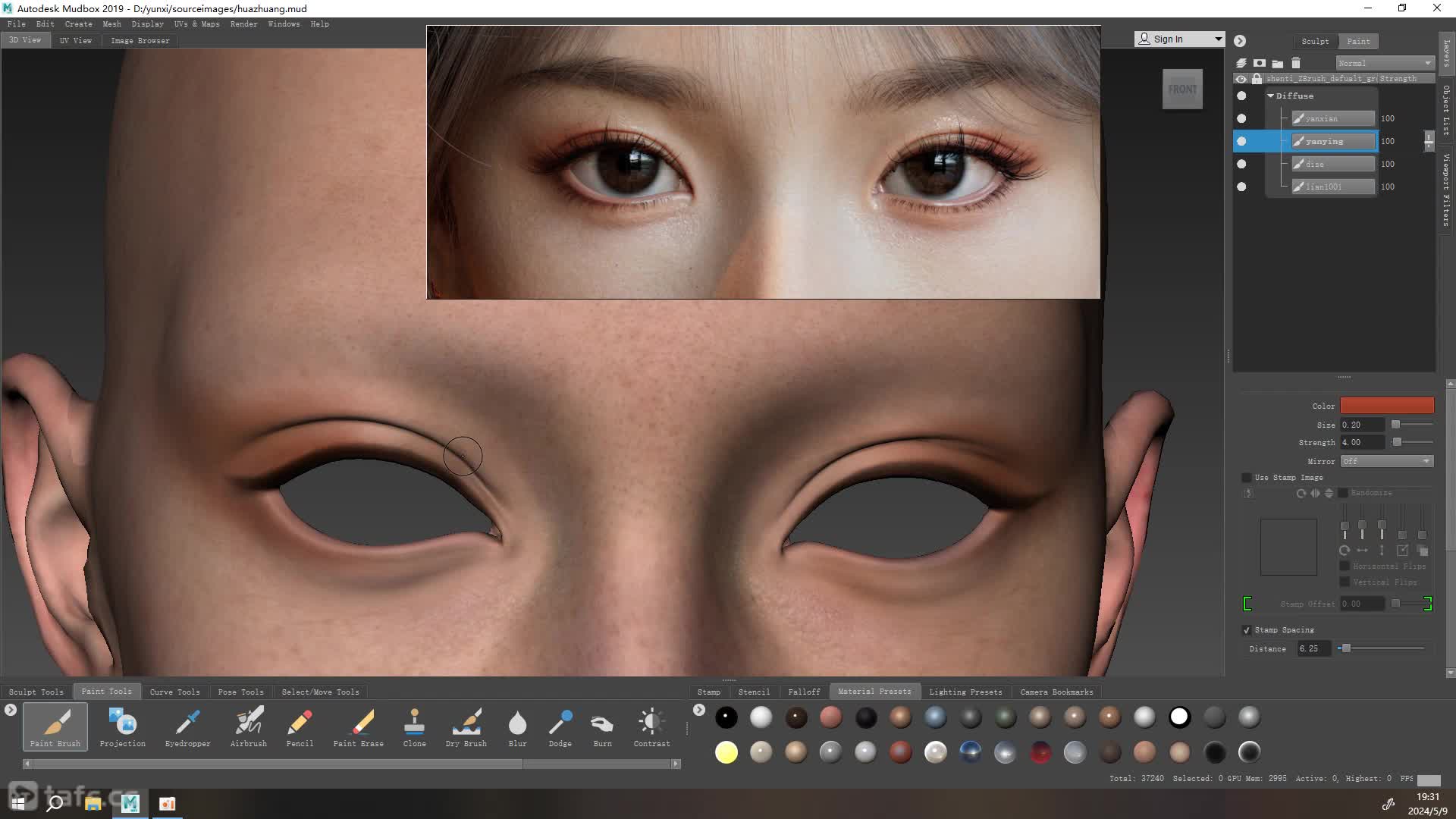1456x819 pixels.
Task: Uncheck the Stamp Spacing checkbox
Action: 1246,630
